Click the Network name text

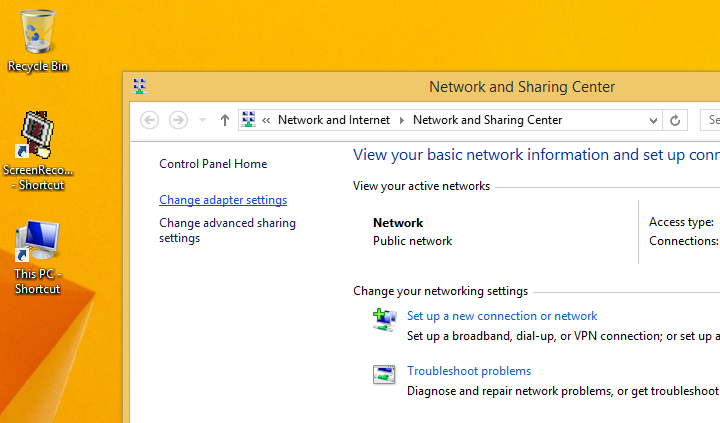398,223
